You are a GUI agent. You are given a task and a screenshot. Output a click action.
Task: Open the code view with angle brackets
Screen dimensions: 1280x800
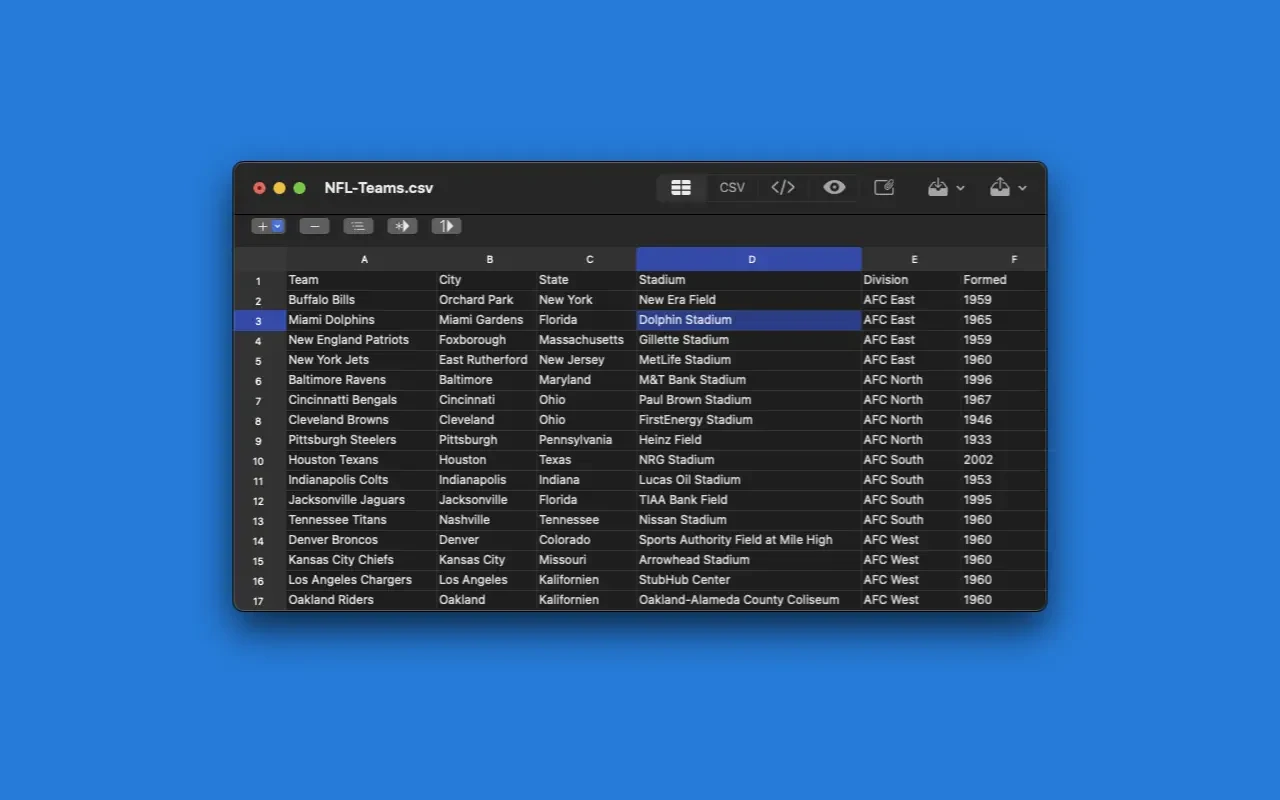783,188
